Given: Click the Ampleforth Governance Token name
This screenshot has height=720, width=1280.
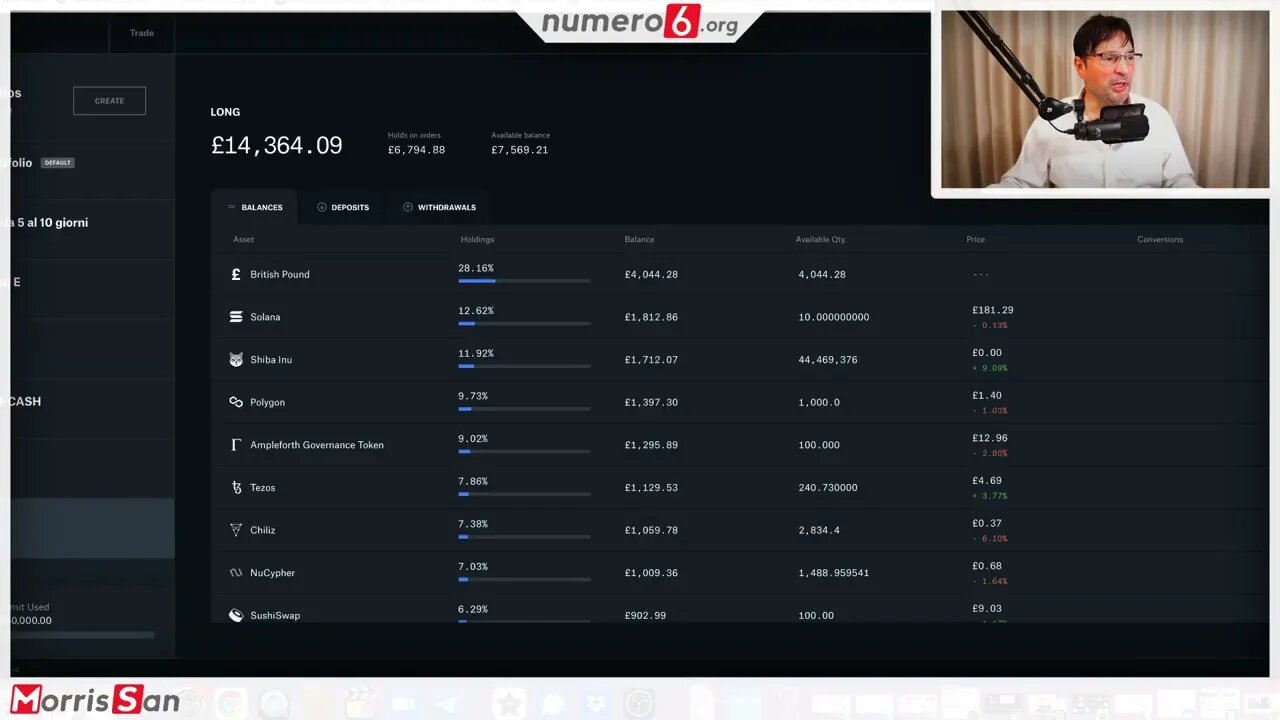Looking at the screenshot, I should point(317,445).
